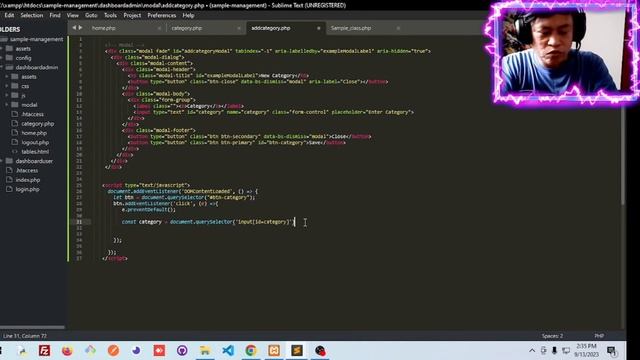Open the Help menu

[x=188, y=15]
